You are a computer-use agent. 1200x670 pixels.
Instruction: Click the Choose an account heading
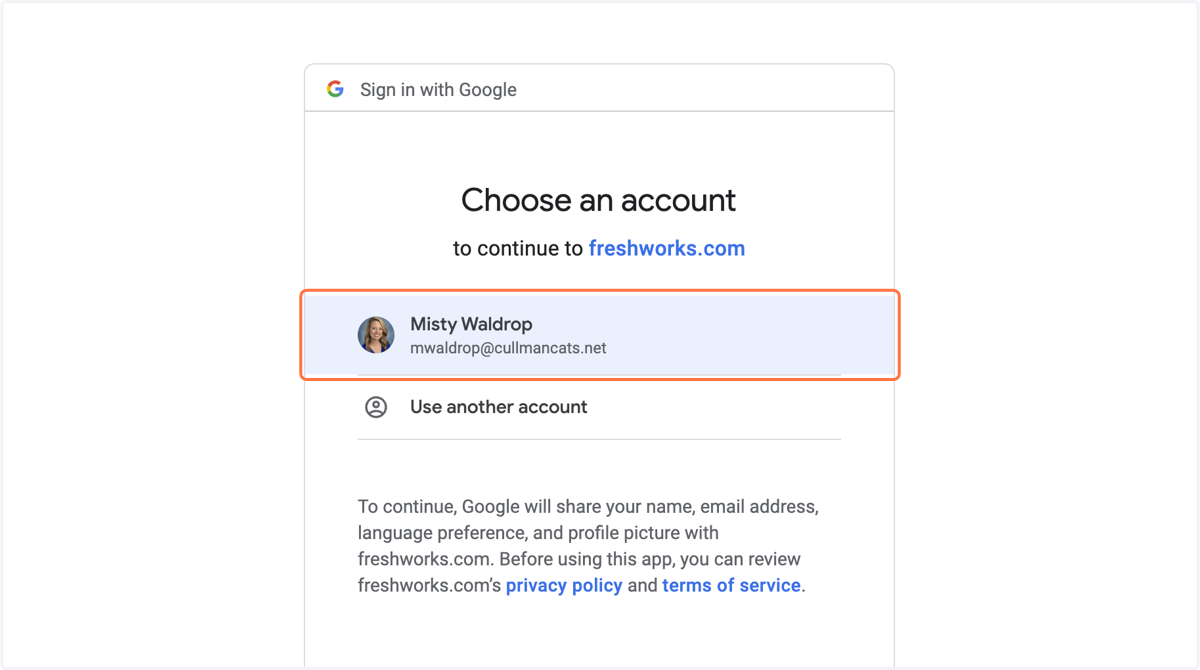point(599,200)
